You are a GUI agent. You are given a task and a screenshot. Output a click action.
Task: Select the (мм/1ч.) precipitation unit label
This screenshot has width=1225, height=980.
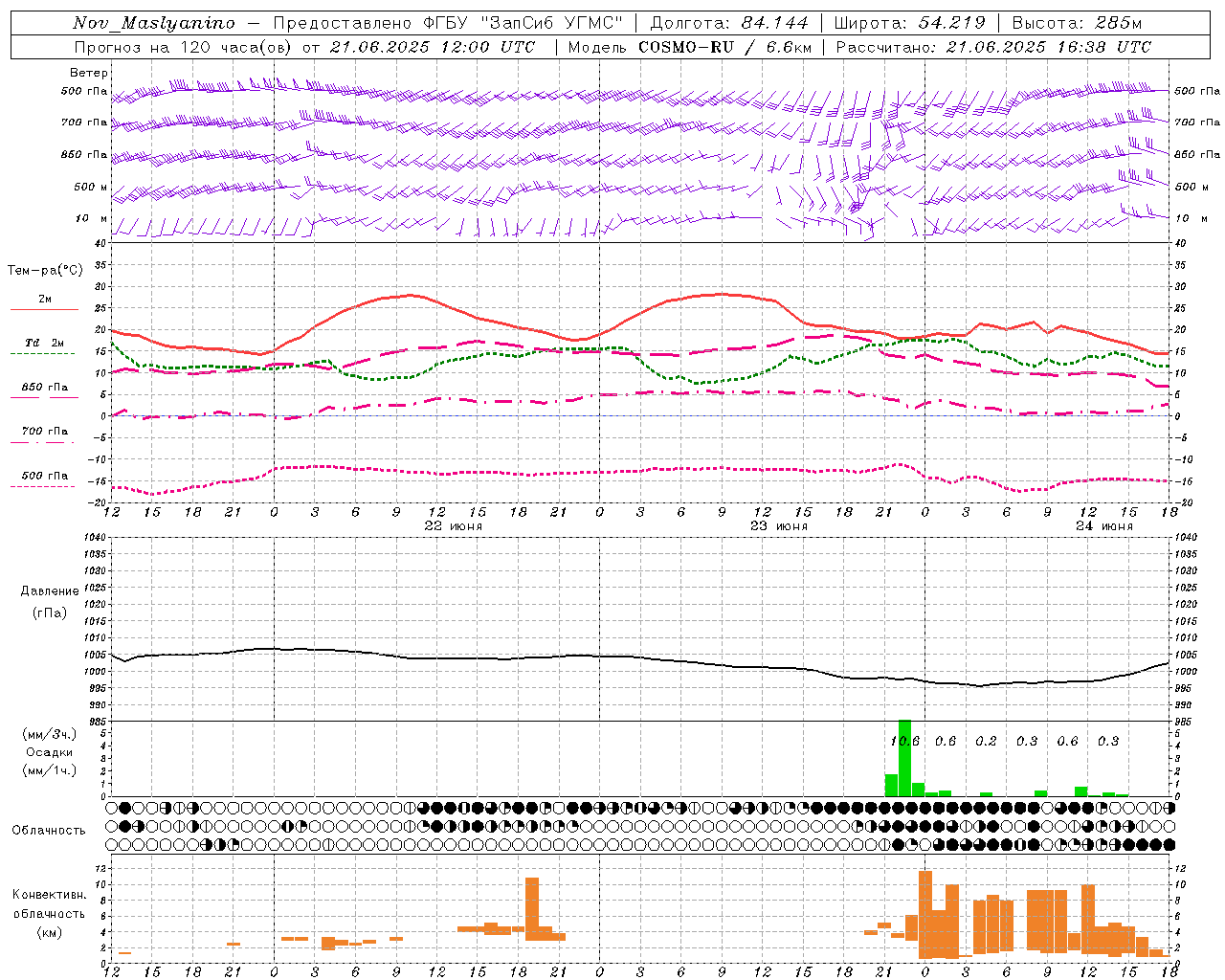(50, 770)
